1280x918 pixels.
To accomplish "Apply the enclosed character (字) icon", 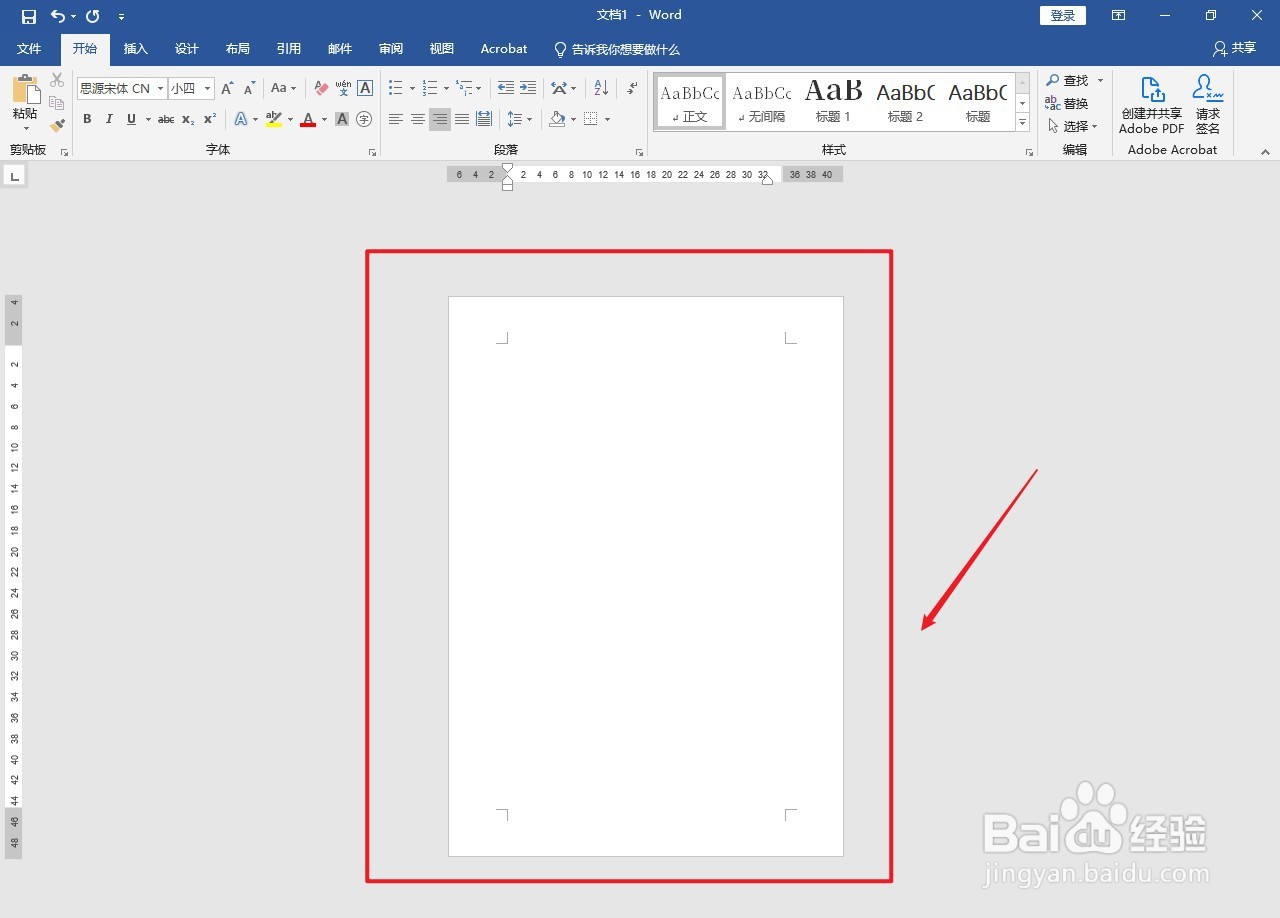I will [365, 119].
